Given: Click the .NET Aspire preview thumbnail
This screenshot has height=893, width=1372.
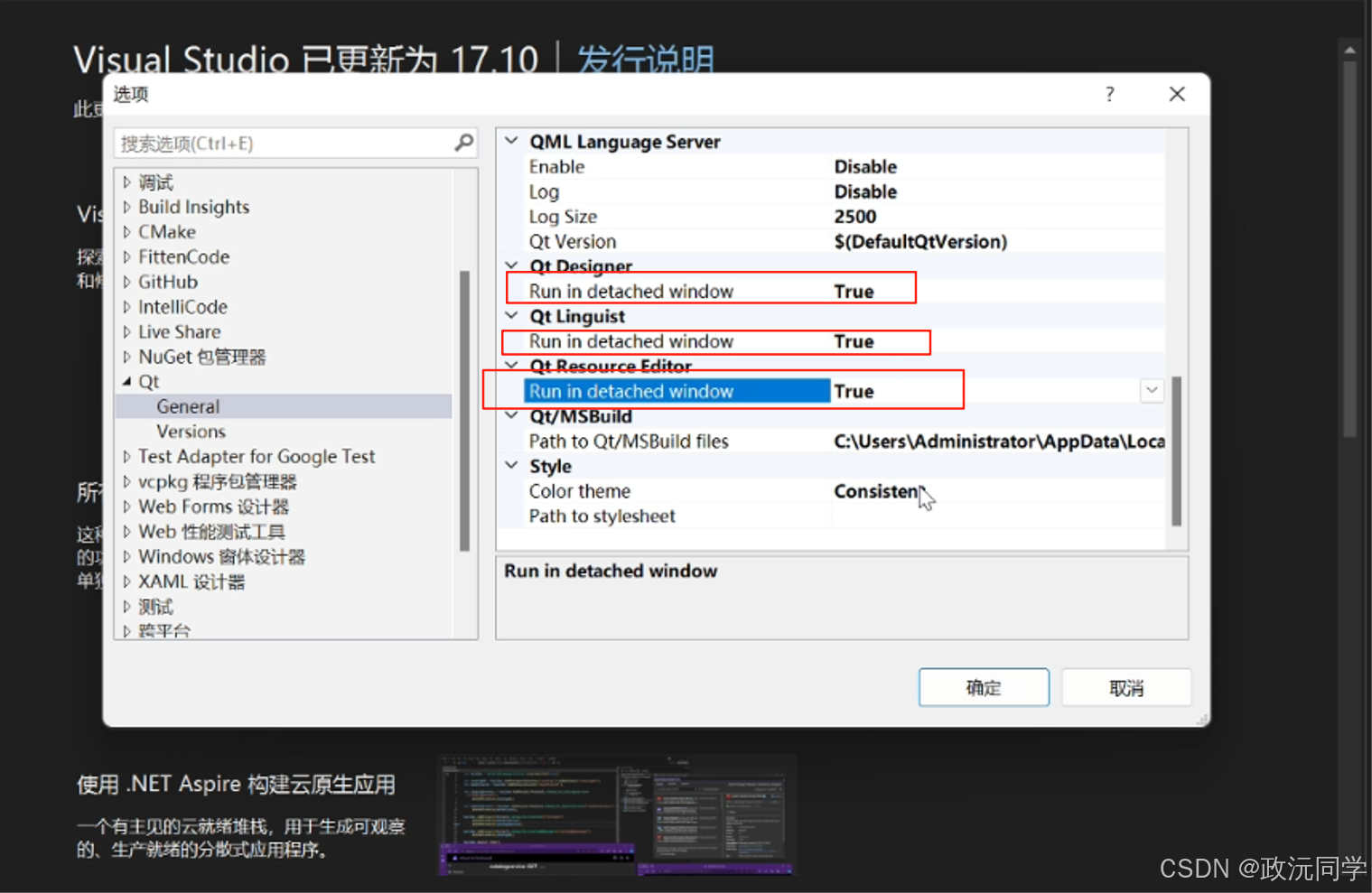Looking at the screenshot, I should (617, 816).
